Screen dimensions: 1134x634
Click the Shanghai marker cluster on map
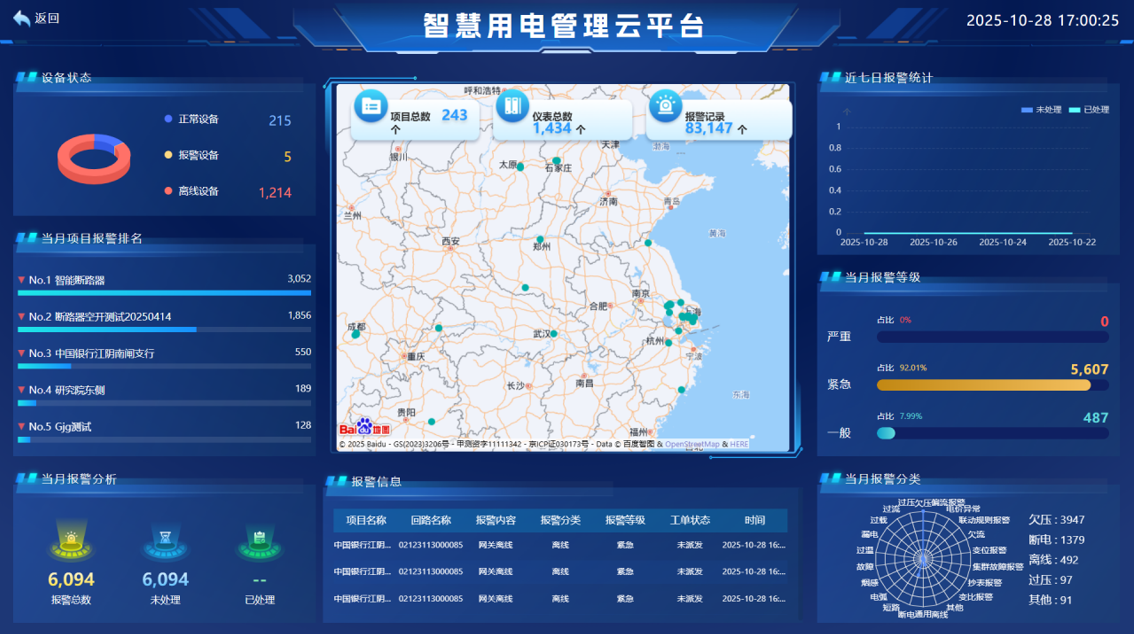click(683, 314)
